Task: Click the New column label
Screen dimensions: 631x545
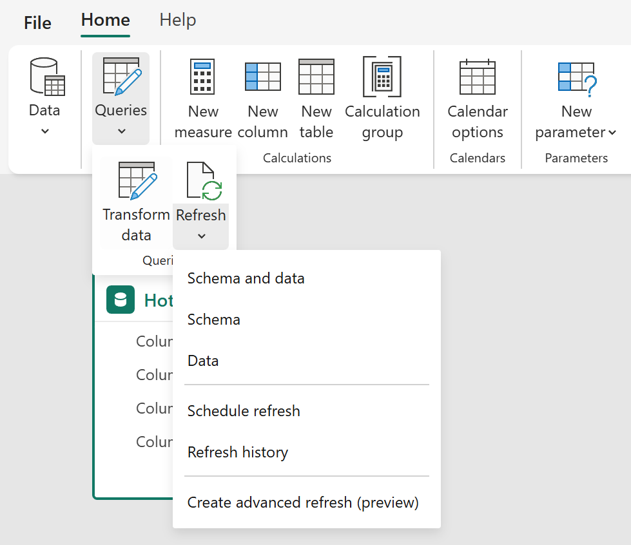Action: coord(263,122)
